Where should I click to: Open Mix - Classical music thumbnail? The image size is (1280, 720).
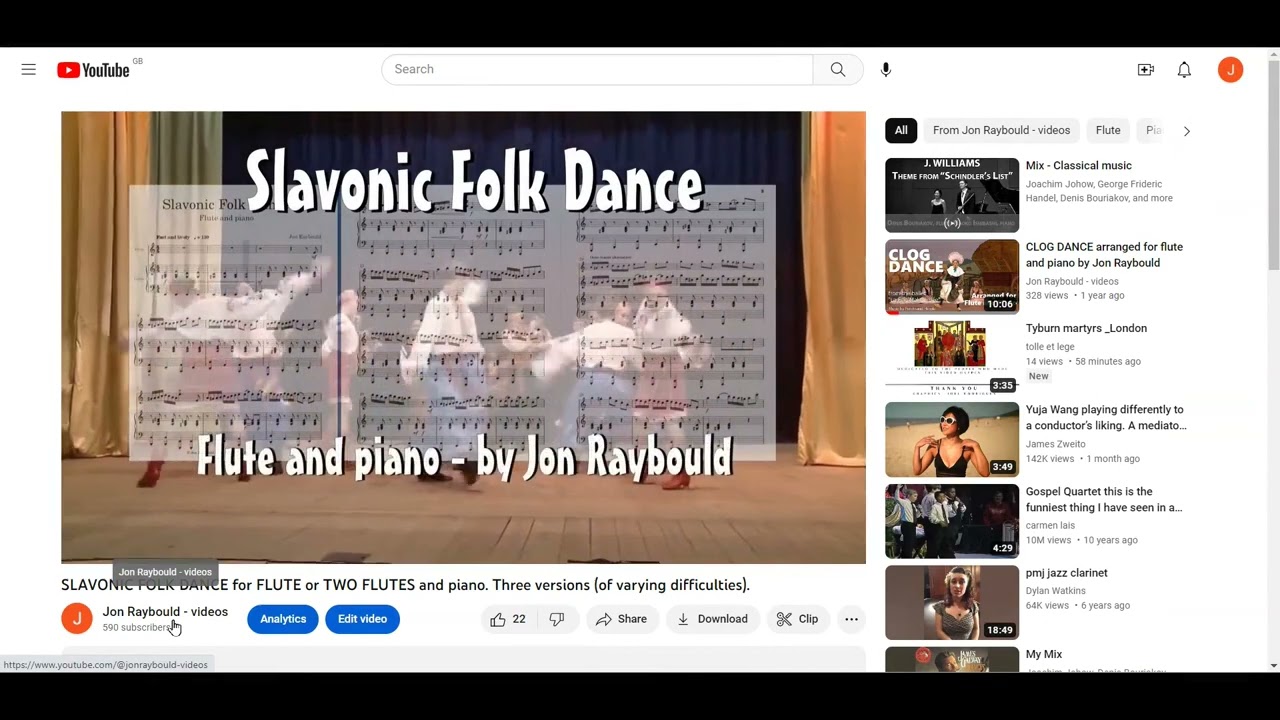[952, 195]
